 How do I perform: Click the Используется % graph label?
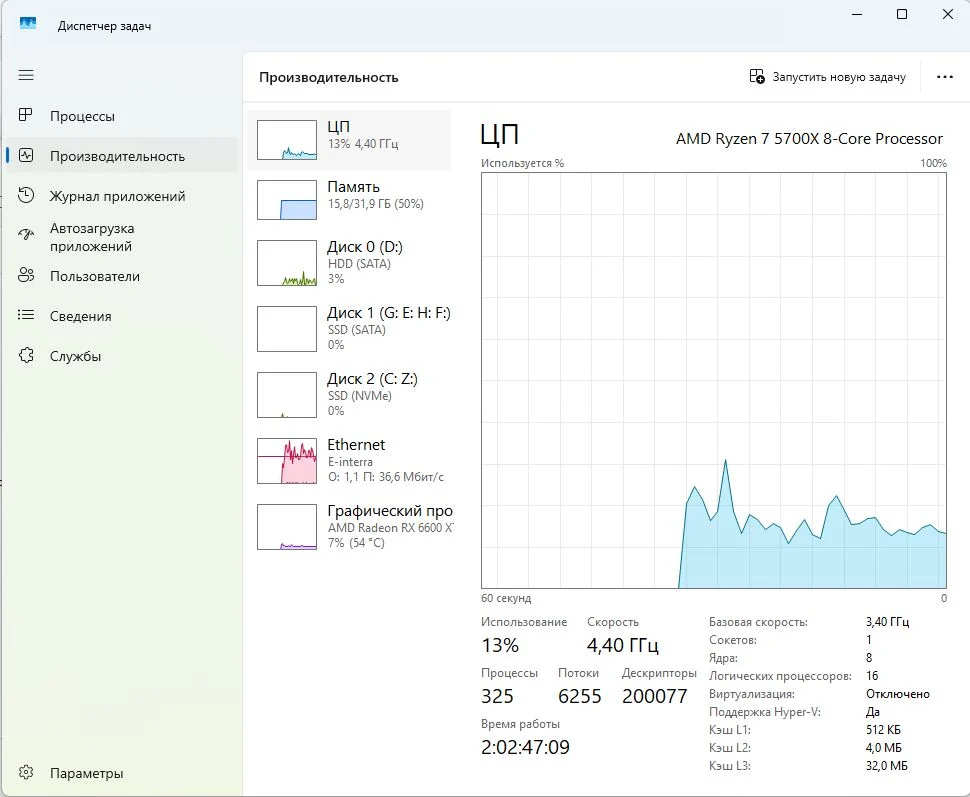click(523, 163)
